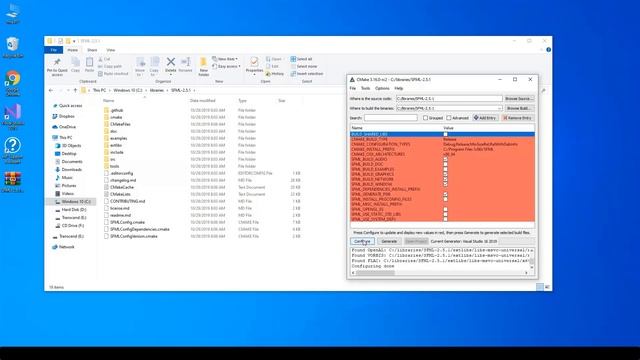Open the Copy to dropdown
This screenshot has width=640, height=360.
(x=154, y=67)
